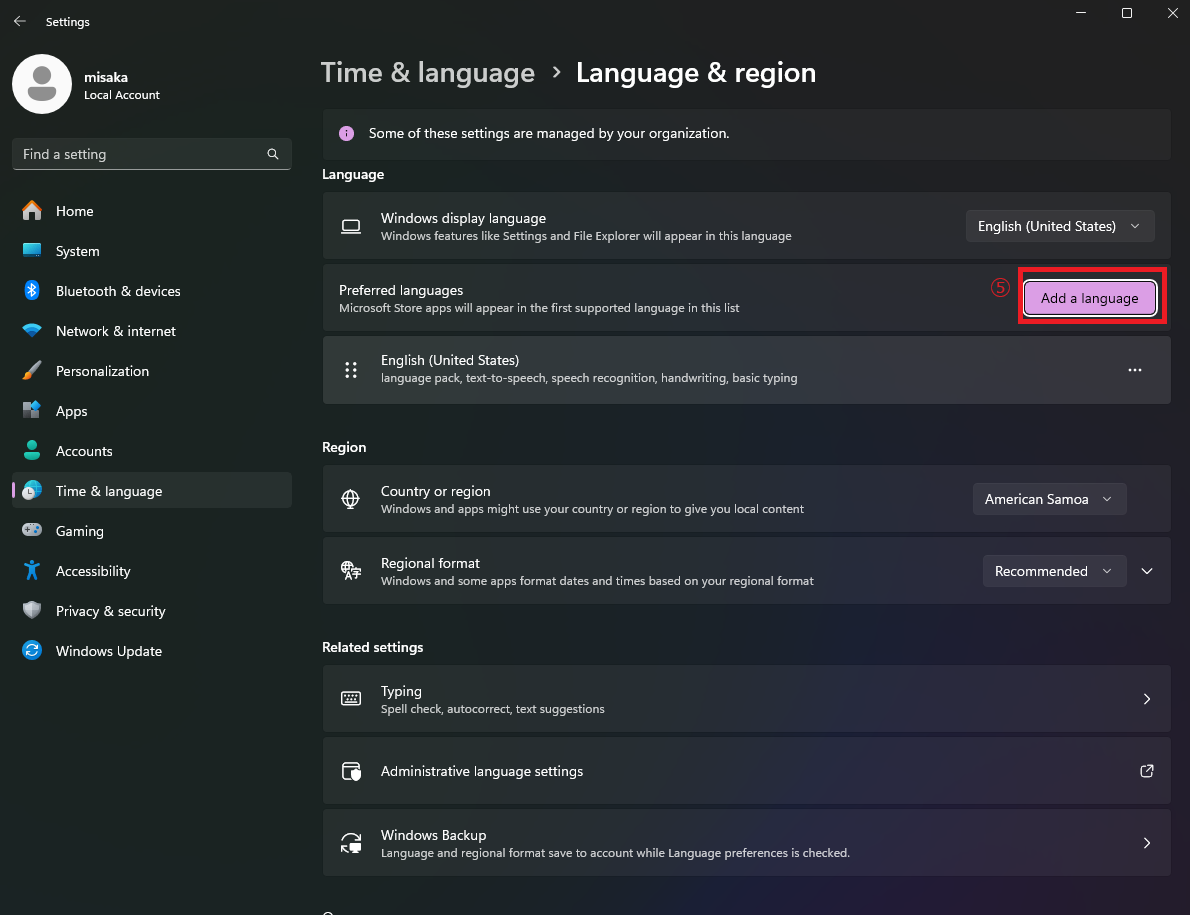This screenshot has height=915, width=1190.
Task: Click Add a language button
Action: point(1089,298)
